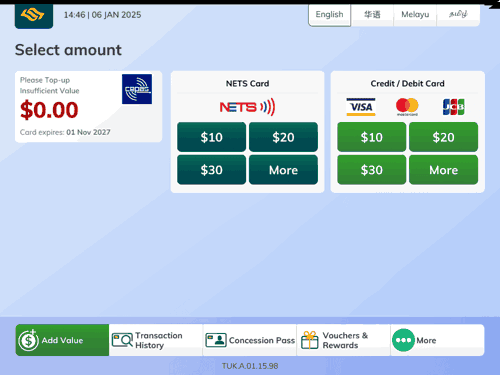Open the bottom bar More label
The height and width of the screenshot is (375, 500).
click(426, 340)
